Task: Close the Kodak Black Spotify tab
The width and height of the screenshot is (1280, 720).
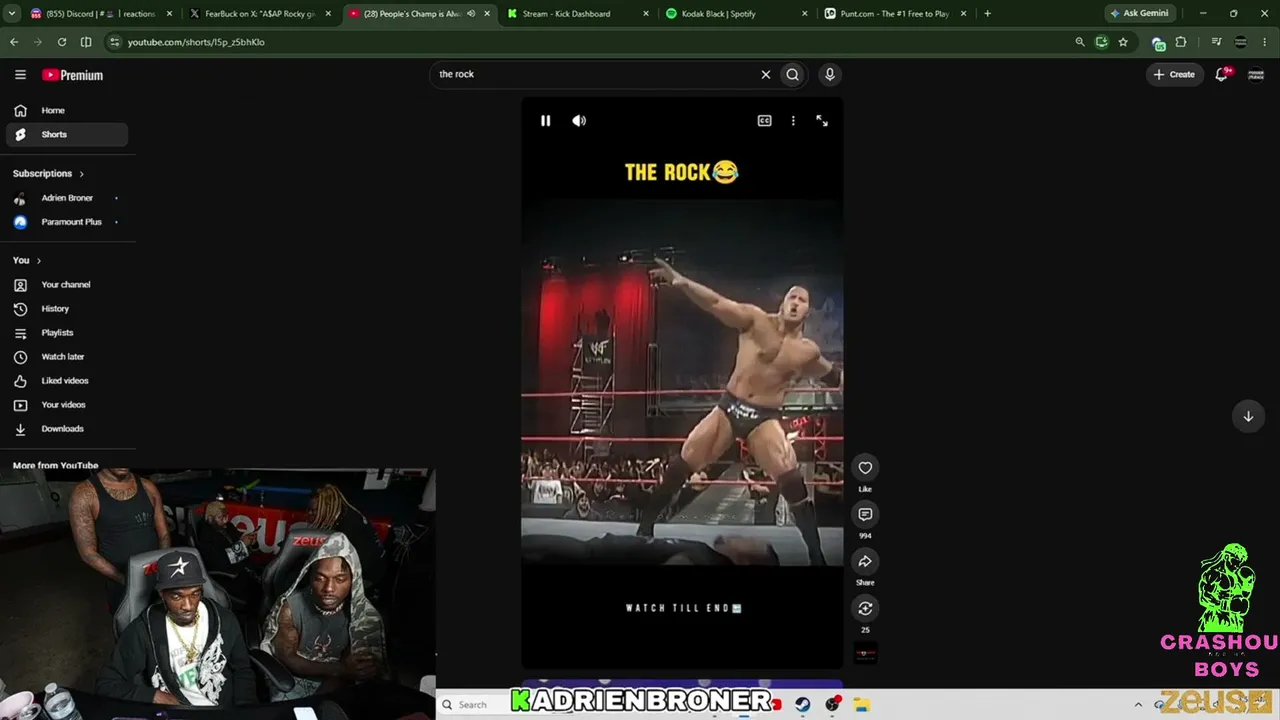Action: [x=805, y=14]
